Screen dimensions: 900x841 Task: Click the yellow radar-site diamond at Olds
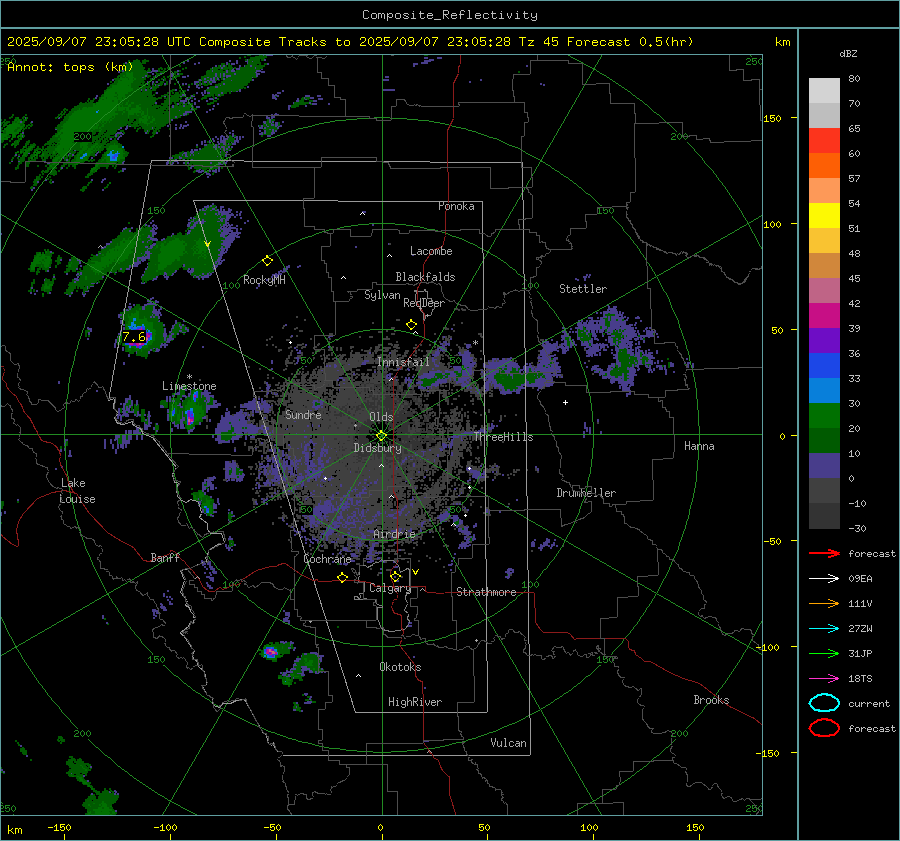[x=381, y=436]
